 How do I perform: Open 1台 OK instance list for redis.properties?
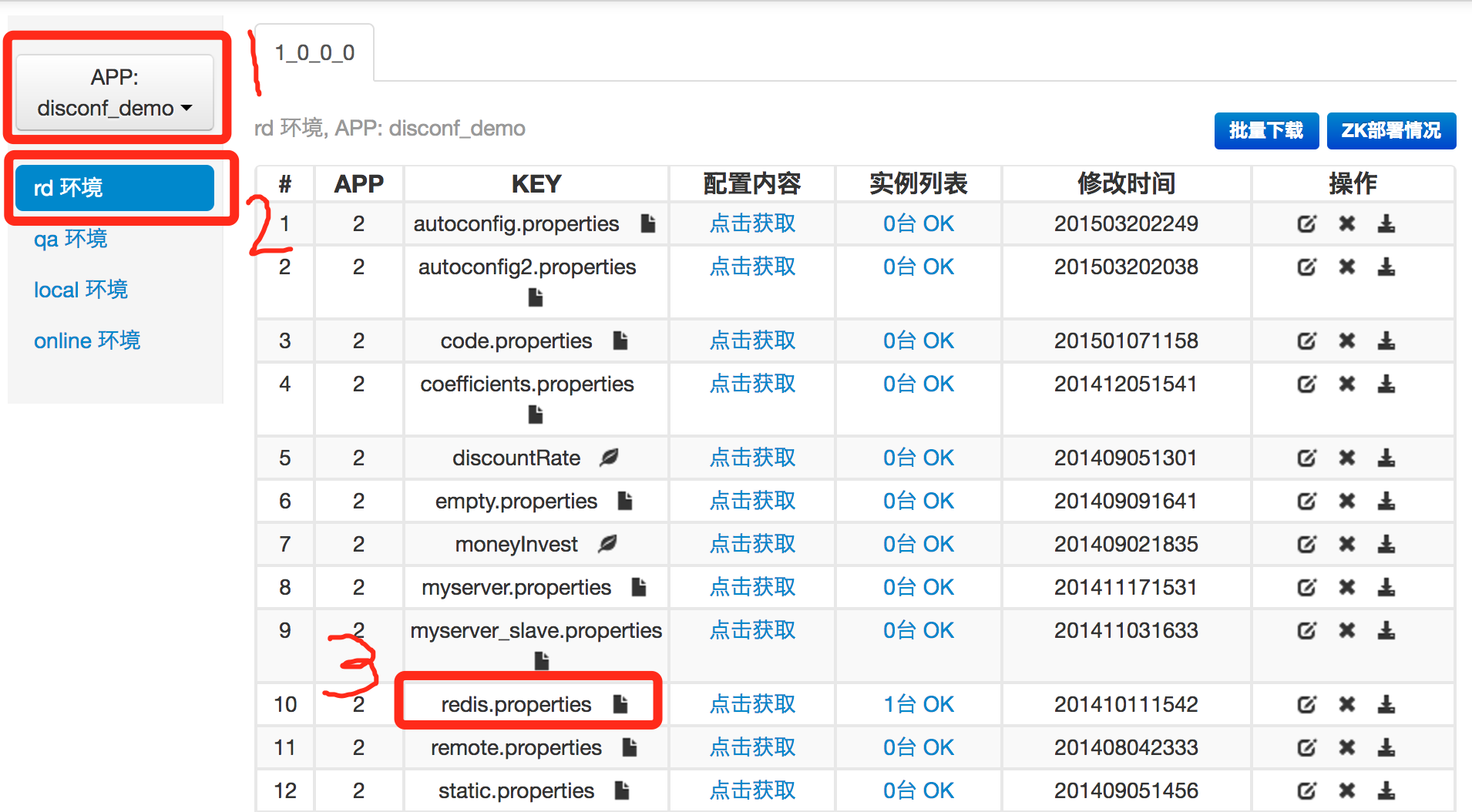[x=919, y=705]
